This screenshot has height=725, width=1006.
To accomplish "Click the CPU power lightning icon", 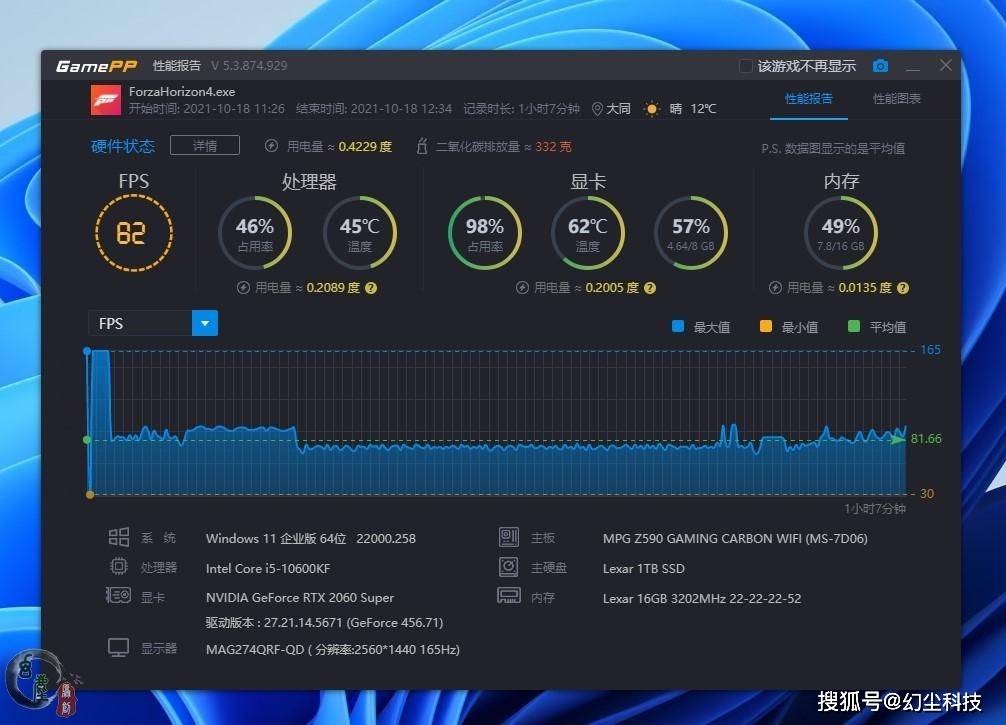I will (243, 288).
